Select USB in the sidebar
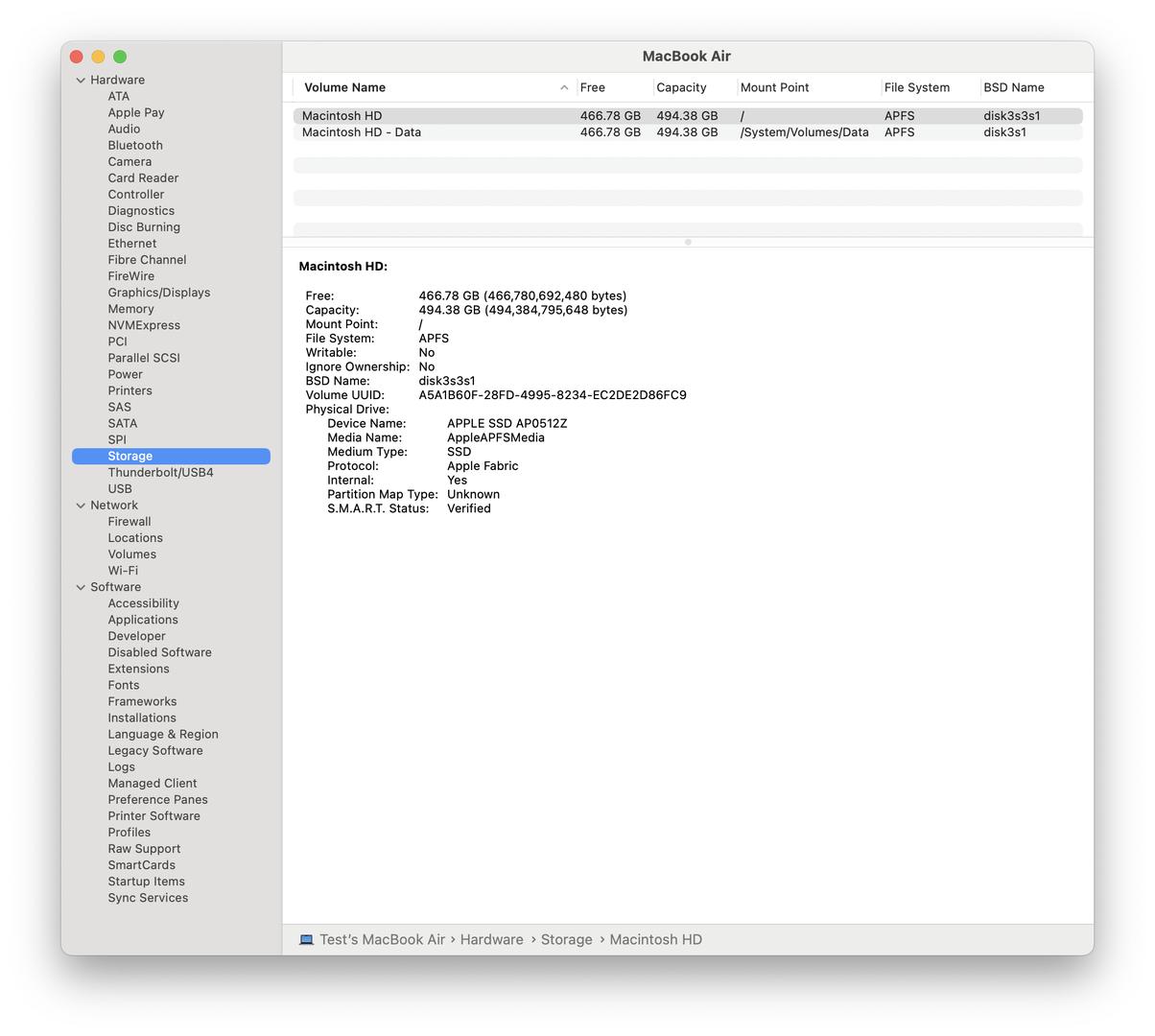Viewport: 1155px width, 1036px height. (x=120, y=489)
